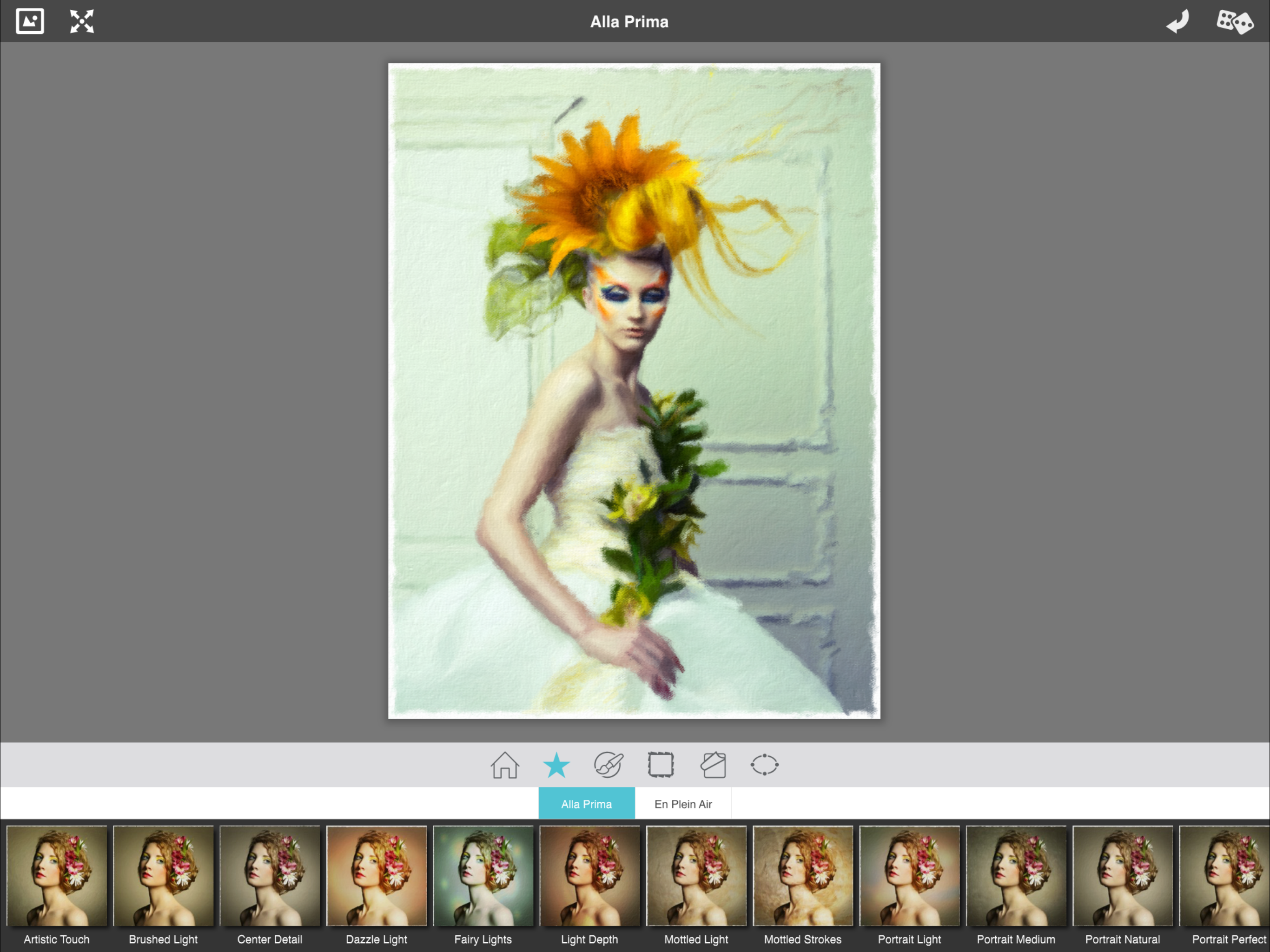The height and width of the screenshot is (952, 1270).
Task: Toggle fullscreen with the expand arrows icon
Action: pos(81,21)
